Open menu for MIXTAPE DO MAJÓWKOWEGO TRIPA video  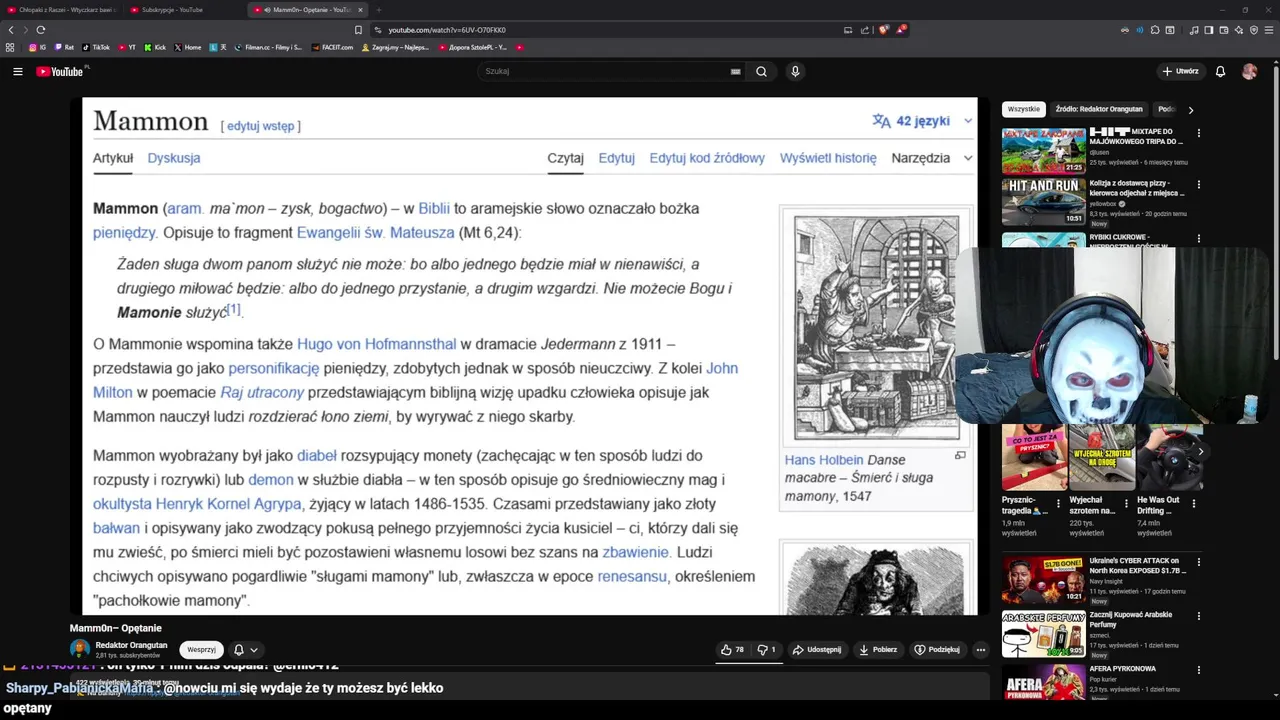[x=1198, y=132]
